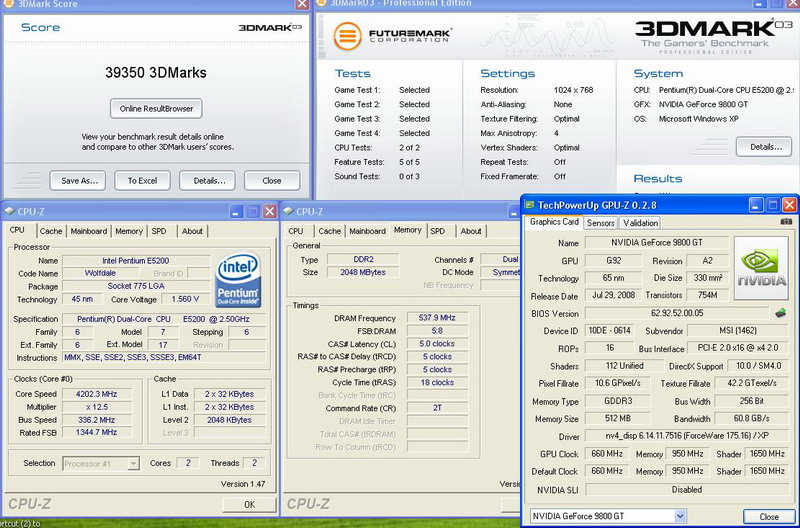Click Details in the 3DMark Score window

207,181
